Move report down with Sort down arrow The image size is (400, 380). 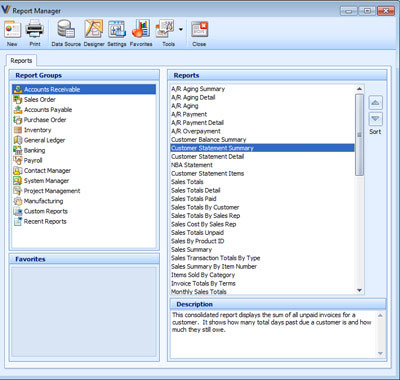[x=375, y=119]
